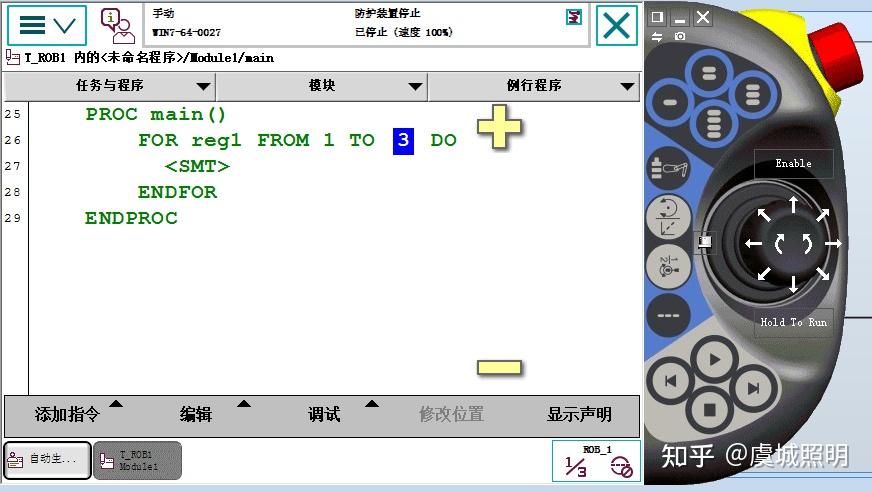Click the 修改位置 button
Viewport: 872px width, 491px height.
pos(451,414)
